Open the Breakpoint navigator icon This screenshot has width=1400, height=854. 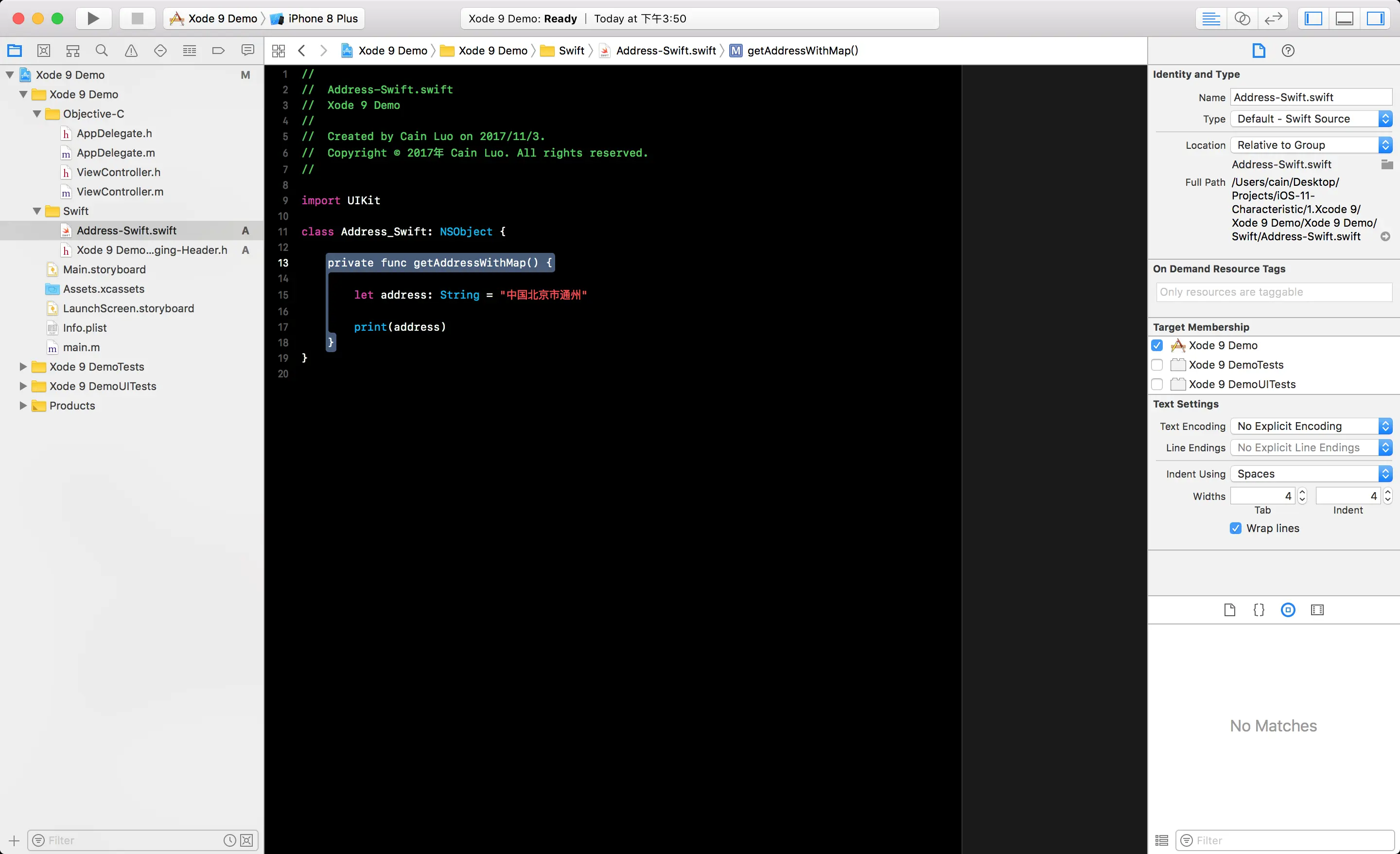point(218,51)
